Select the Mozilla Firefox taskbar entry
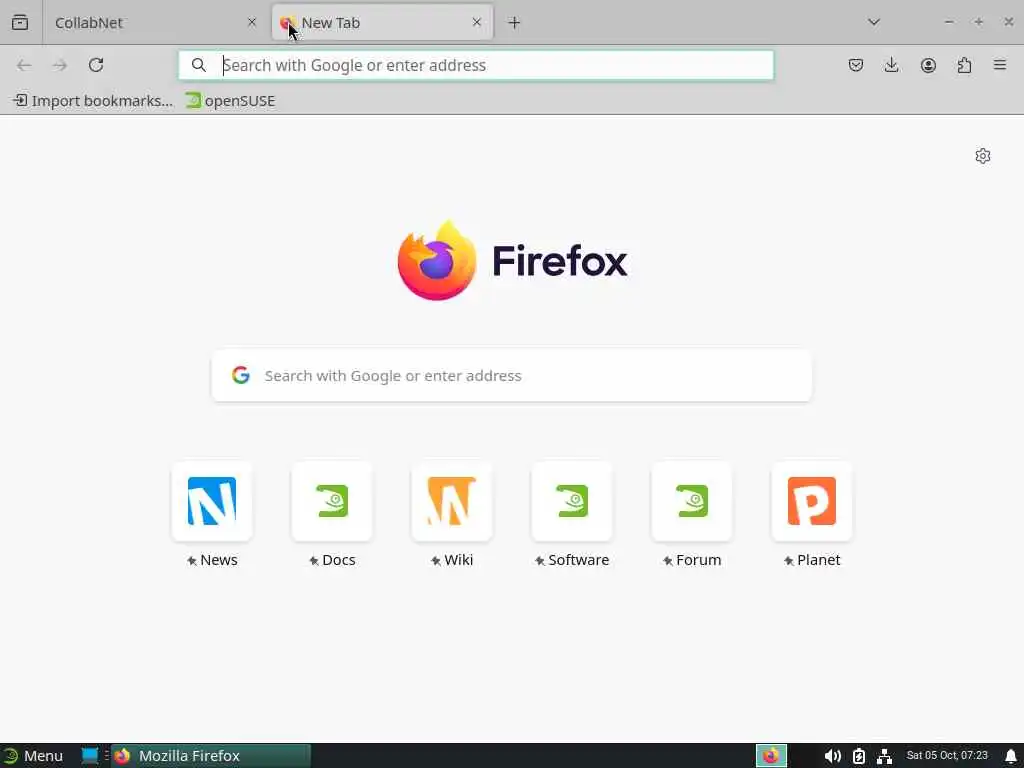Screen dimensions: 1024x768 click(210, 756)
